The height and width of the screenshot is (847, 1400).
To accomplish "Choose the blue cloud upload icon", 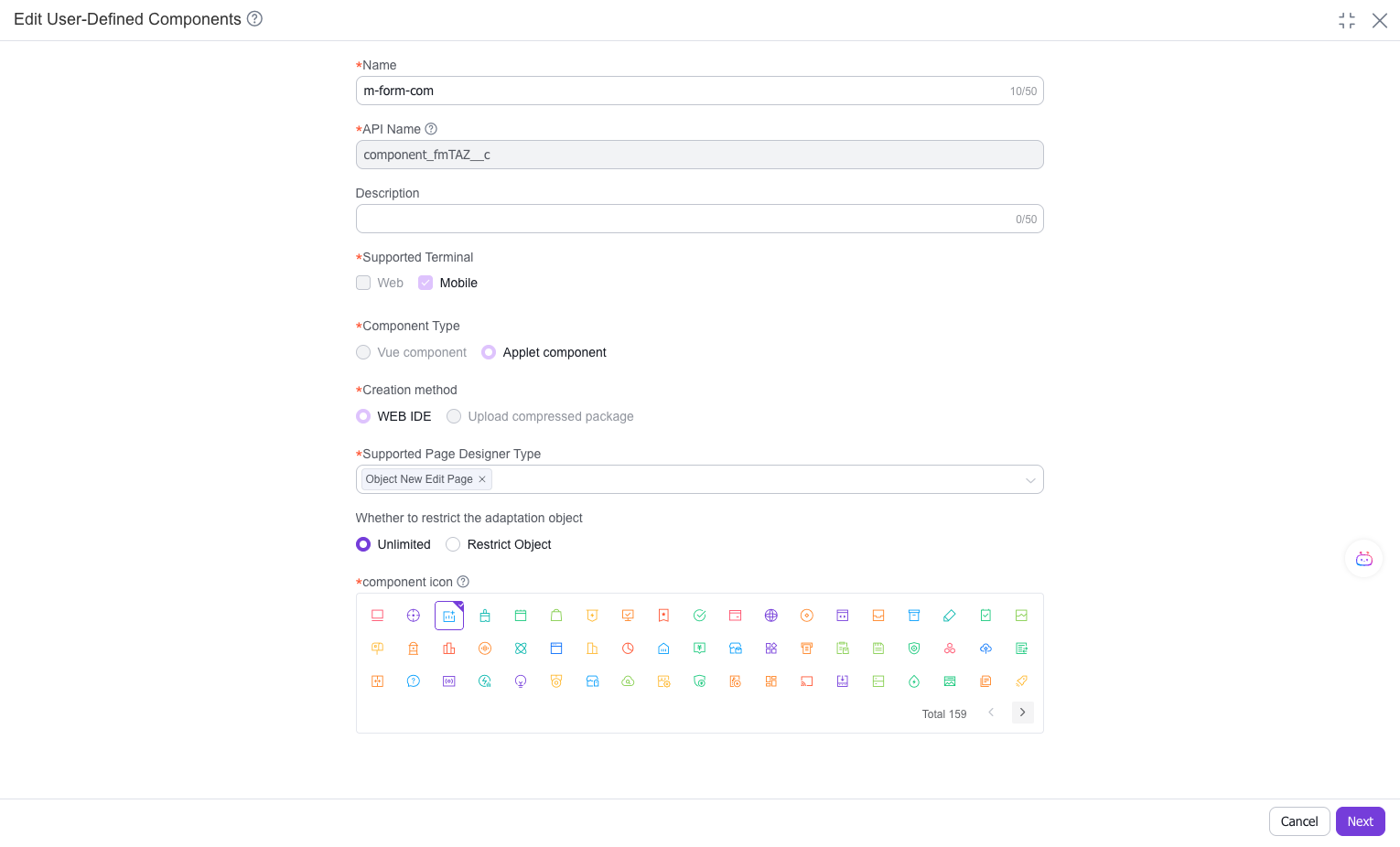I will click(x=985, y=649).
